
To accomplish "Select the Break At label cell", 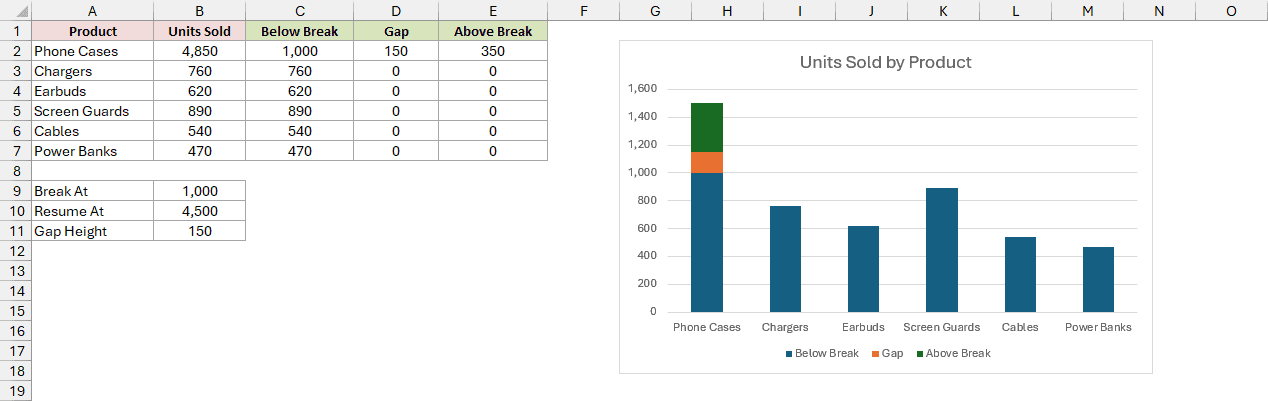I will (x=93, y=191).
